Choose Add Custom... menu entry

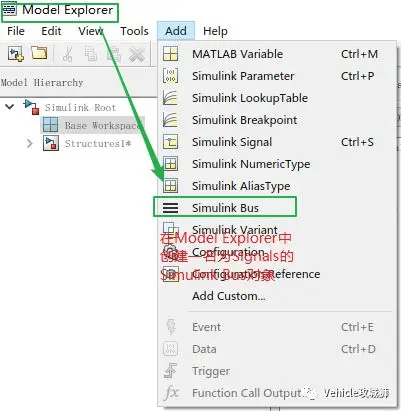277,296
